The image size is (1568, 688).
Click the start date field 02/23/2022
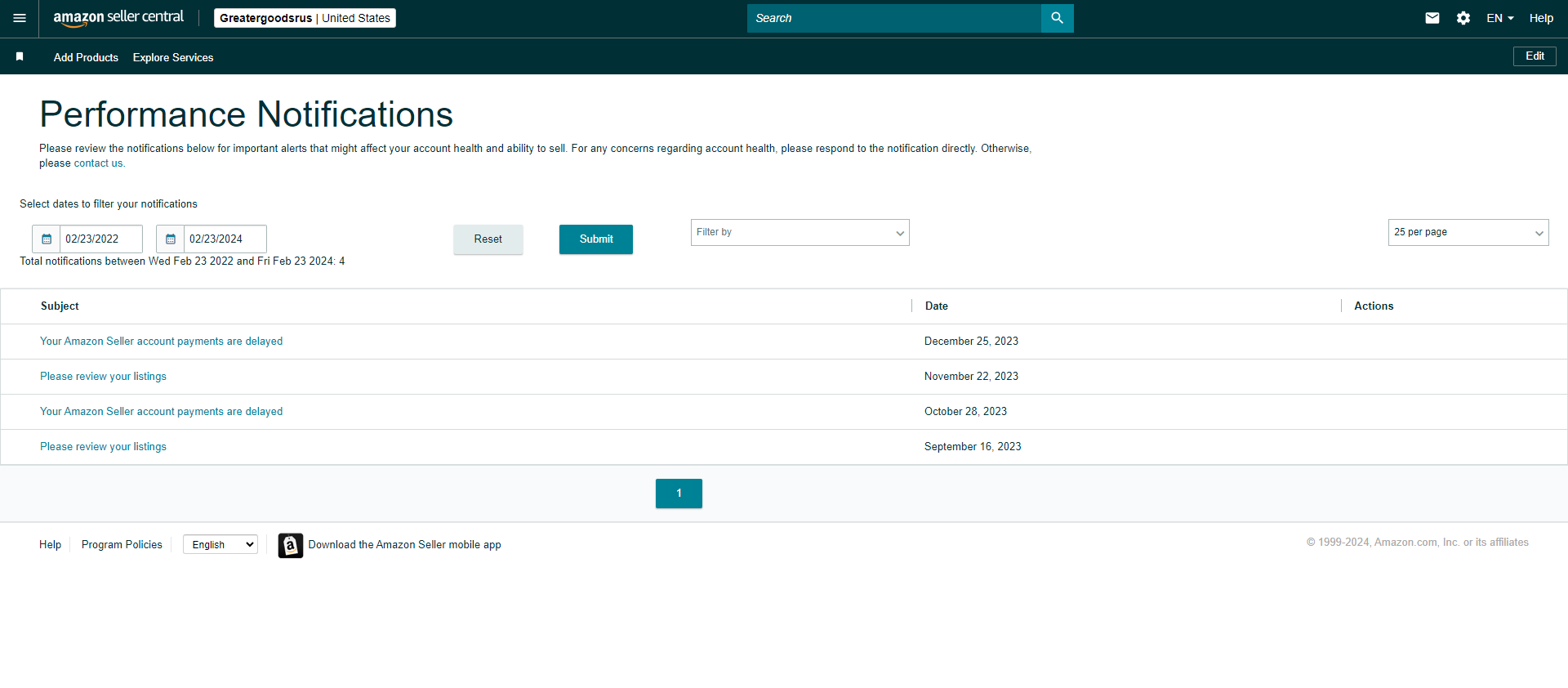pyautogui.click(x=101, y=239)
